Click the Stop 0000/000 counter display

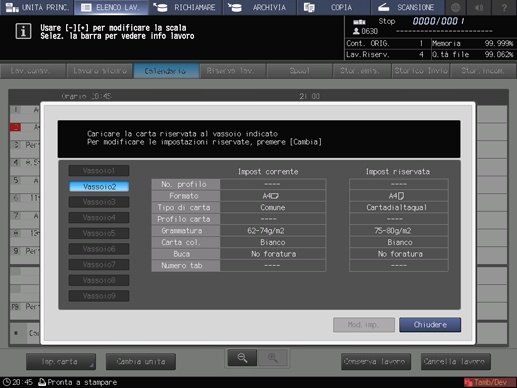tap(421, 21)
